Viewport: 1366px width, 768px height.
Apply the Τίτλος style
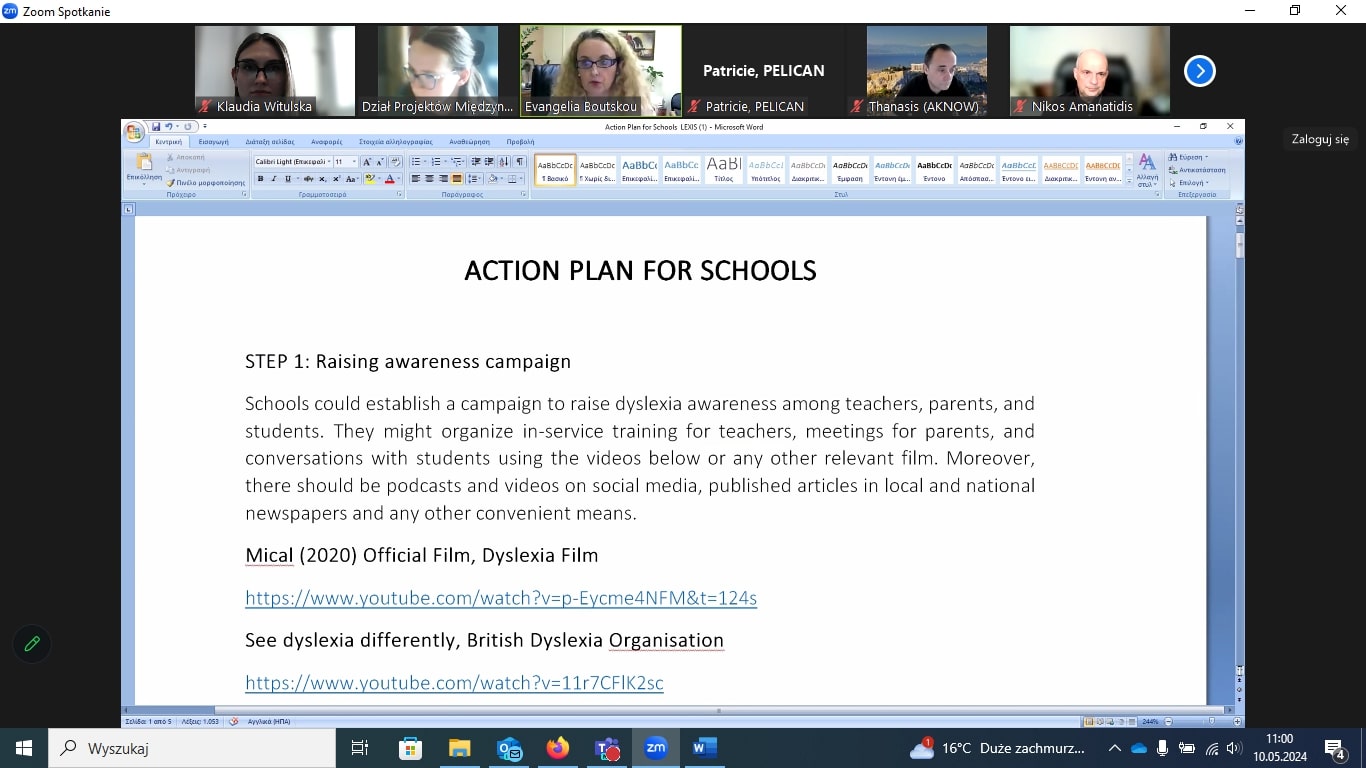(724, 169)
